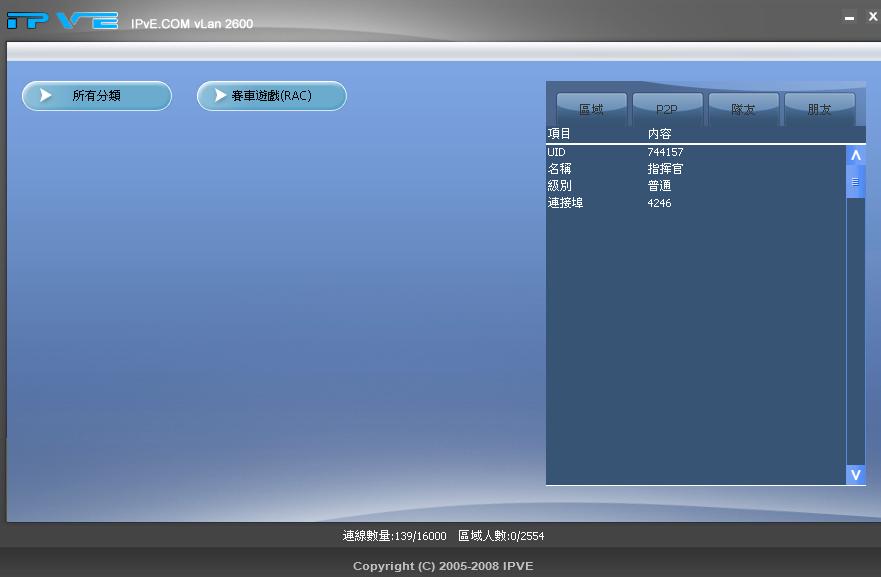Click the Copyright 2005-2008 IPVE footer text
This screenshot has height=577, width=881.
443,566
